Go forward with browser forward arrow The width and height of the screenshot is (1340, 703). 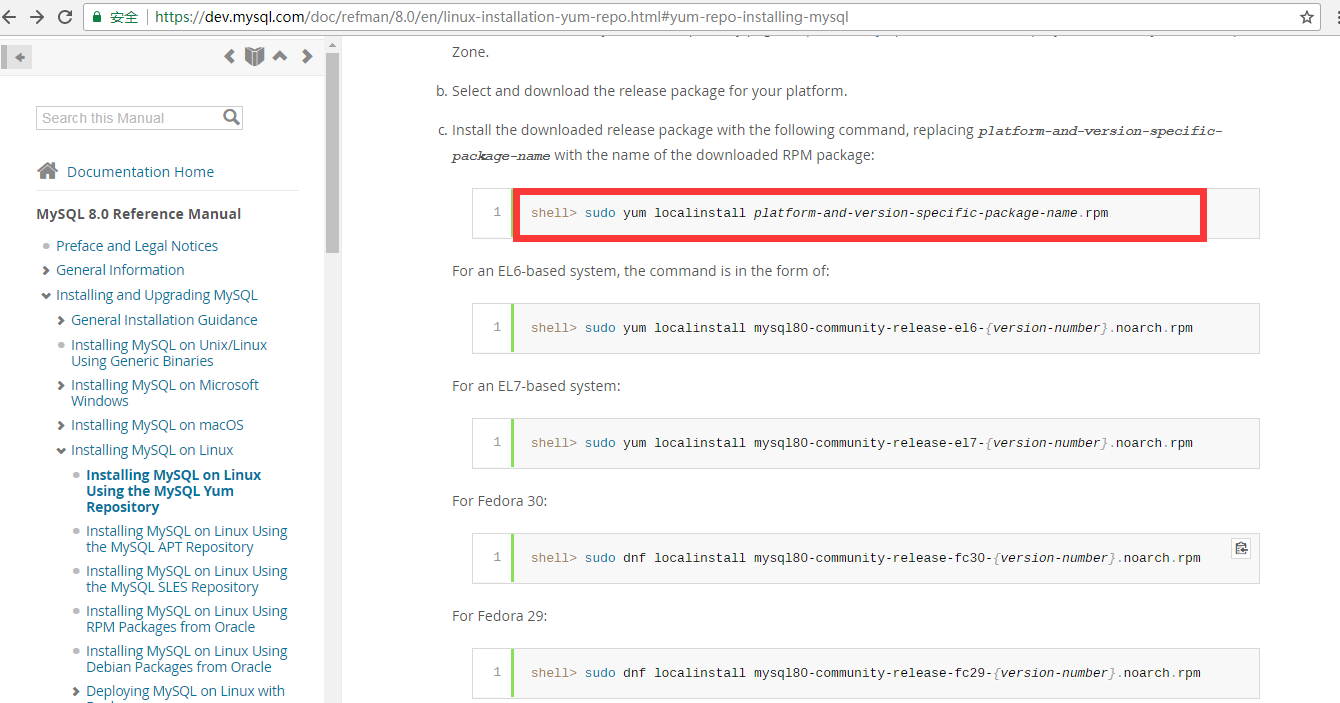pyautogui.click(x=38, y=17)
